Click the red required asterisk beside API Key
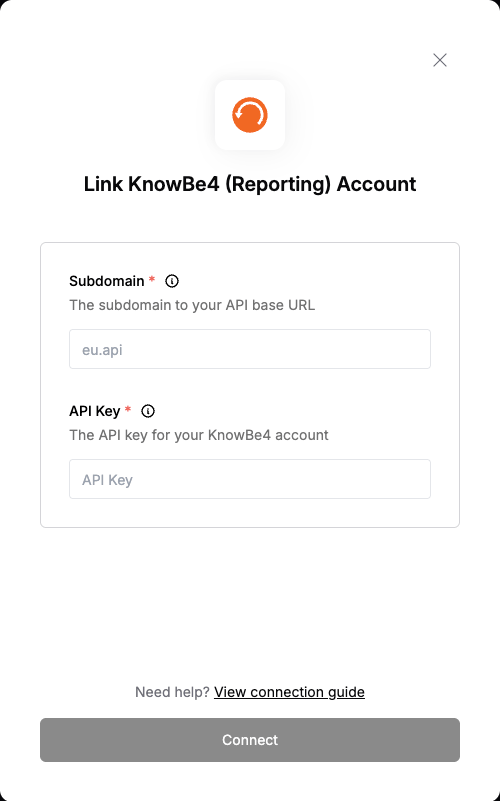This screenshot has height=801, width=500. pos(128,409)
